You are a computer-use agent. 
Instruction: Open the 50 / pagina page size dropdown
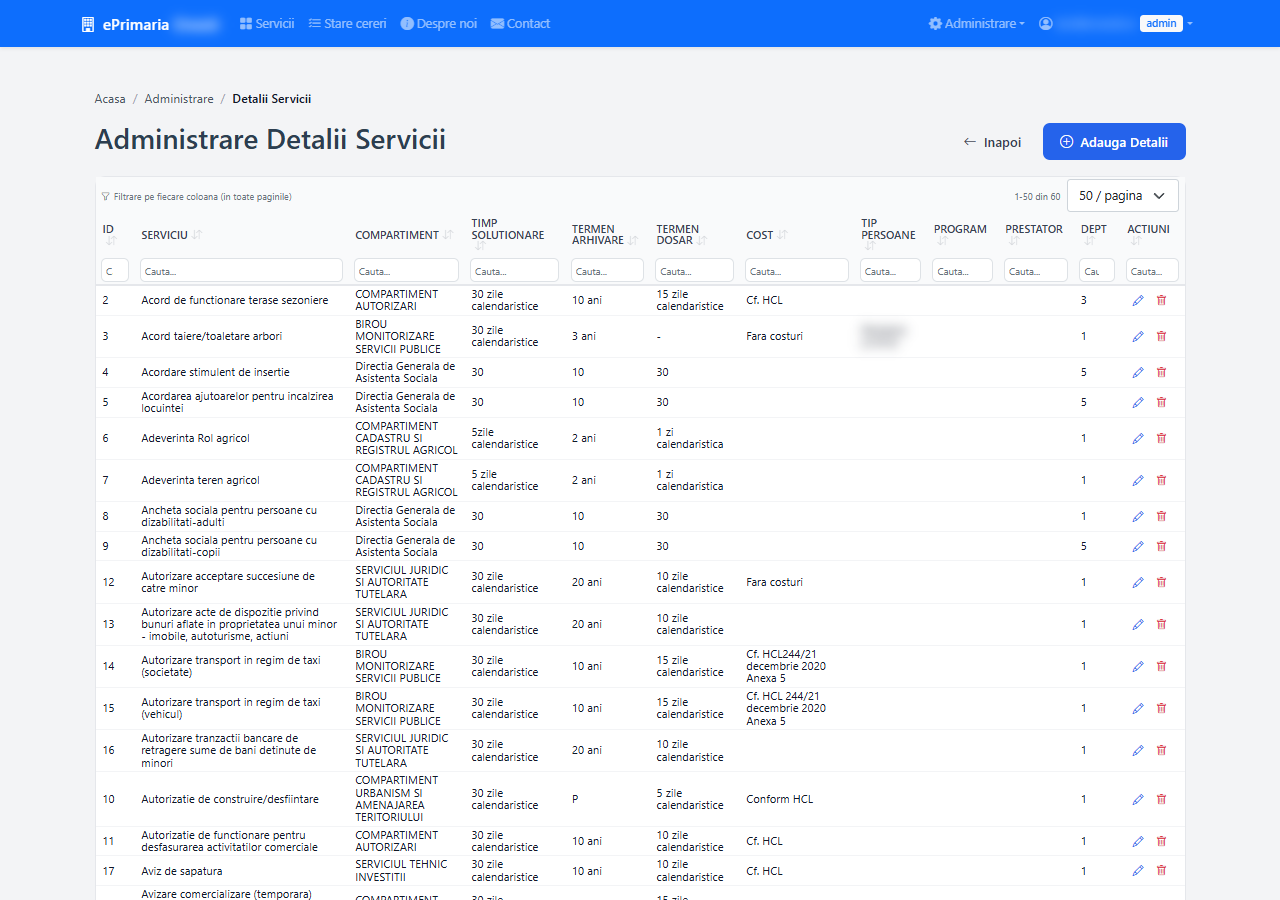(x=1123, y=196)
